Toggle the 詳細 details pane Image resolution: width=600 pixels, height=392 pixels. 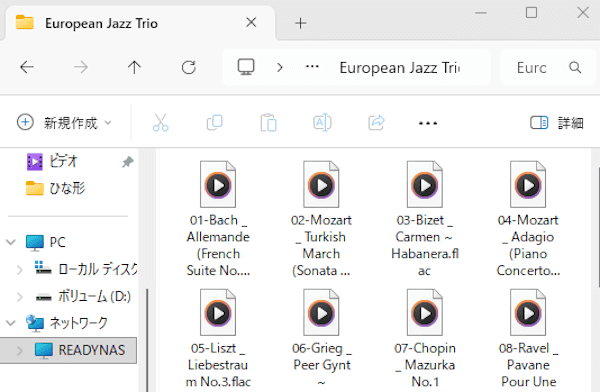click(x=557, y=123)
